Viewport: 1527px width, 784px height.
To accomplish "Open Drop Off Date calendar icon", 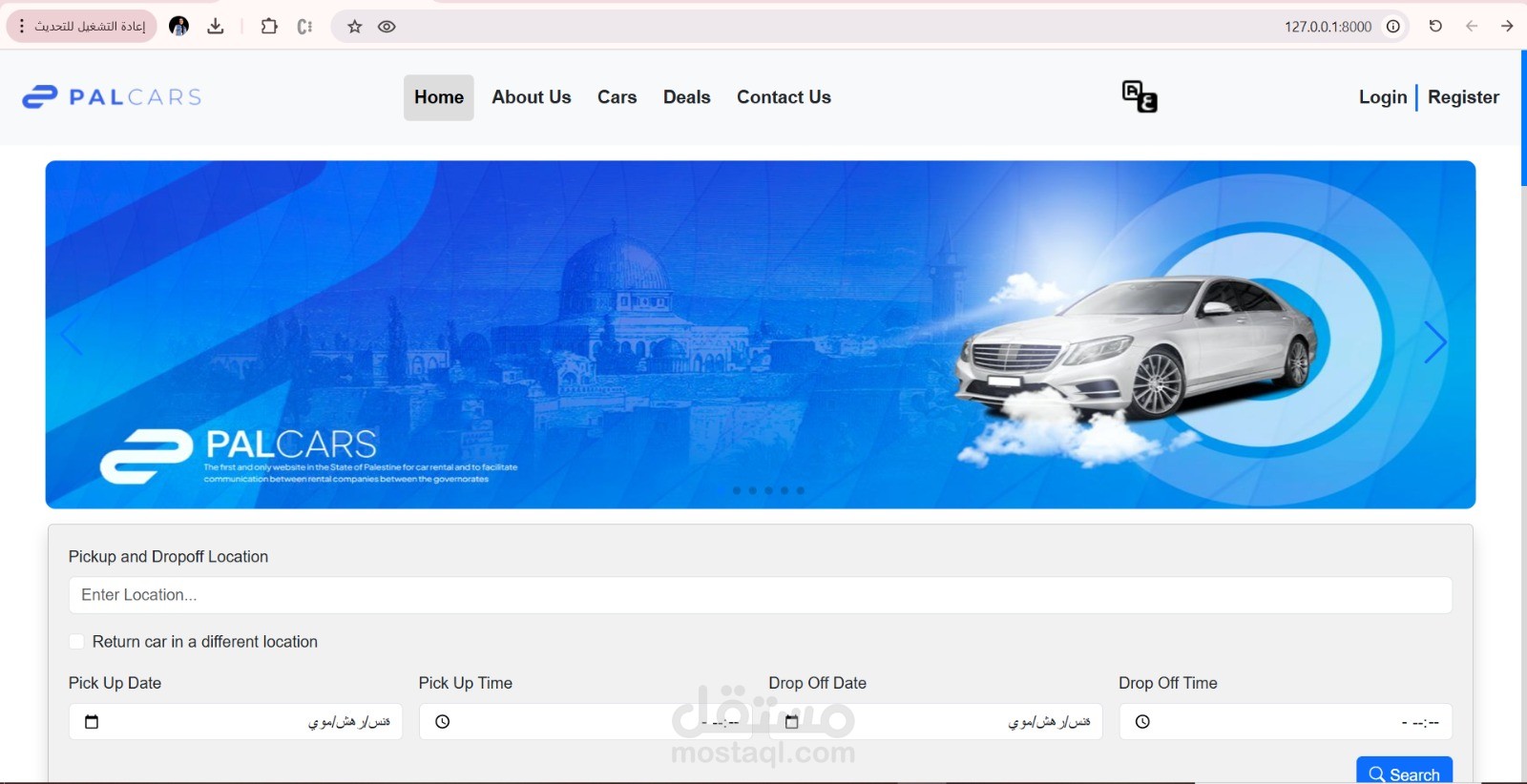I will 792,722.
